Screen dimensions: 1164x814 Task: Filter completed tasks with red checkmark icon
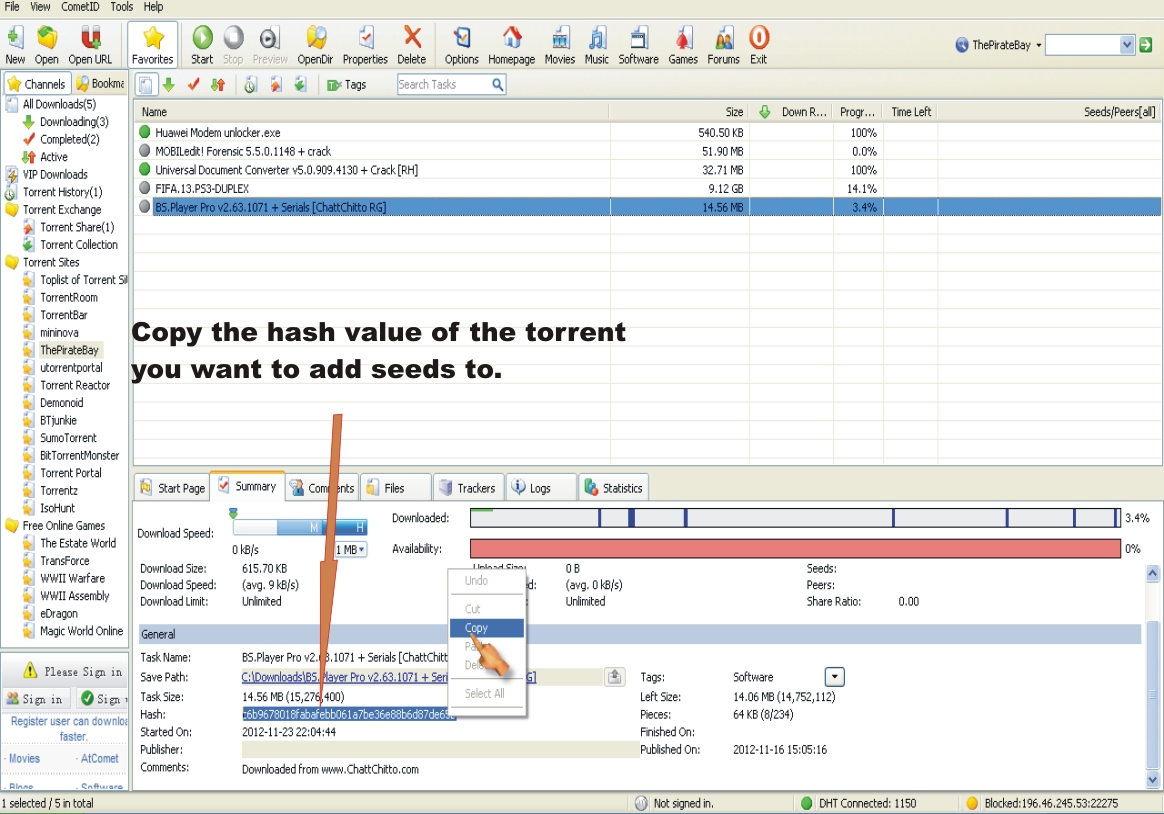tap(194, 85)
